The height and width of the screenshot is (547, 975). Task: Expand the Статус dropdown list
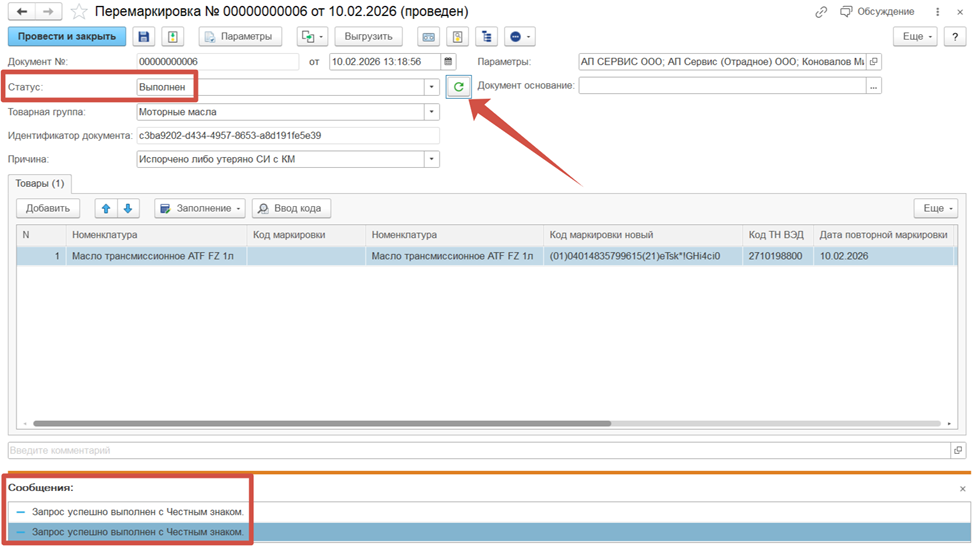click(432, 87)
